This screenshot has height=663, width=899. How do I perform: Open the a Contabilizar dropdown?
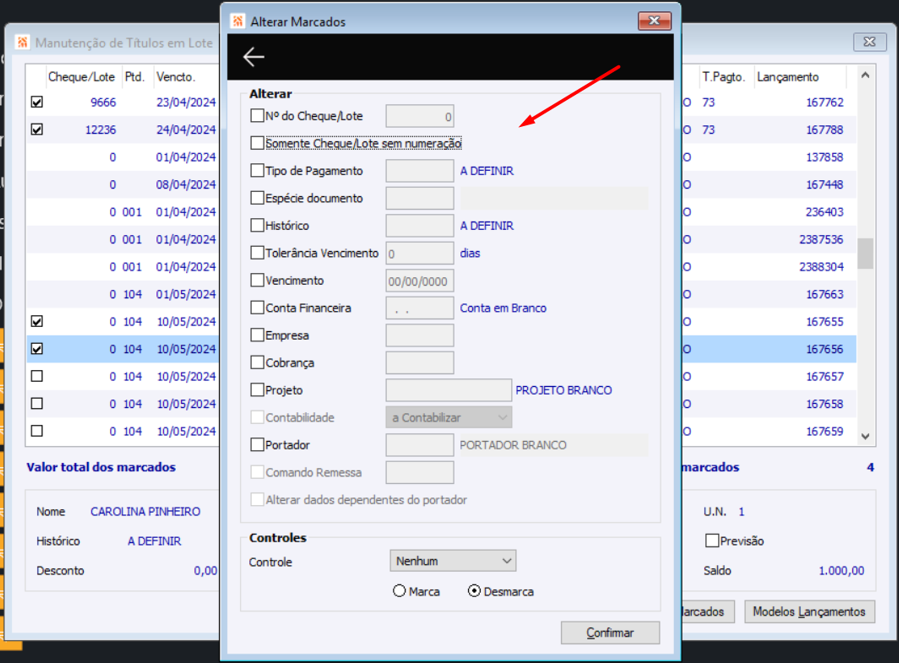click(449, 418)
